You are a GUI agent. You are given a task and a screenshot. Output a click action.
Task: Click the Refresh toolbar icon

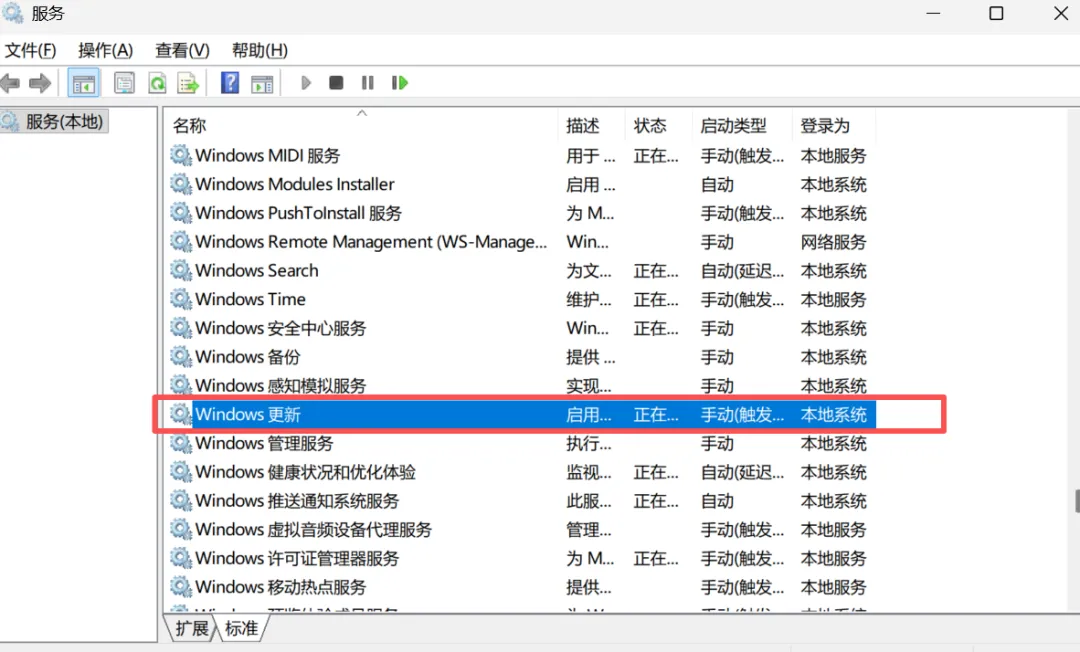tap(158, 83)
